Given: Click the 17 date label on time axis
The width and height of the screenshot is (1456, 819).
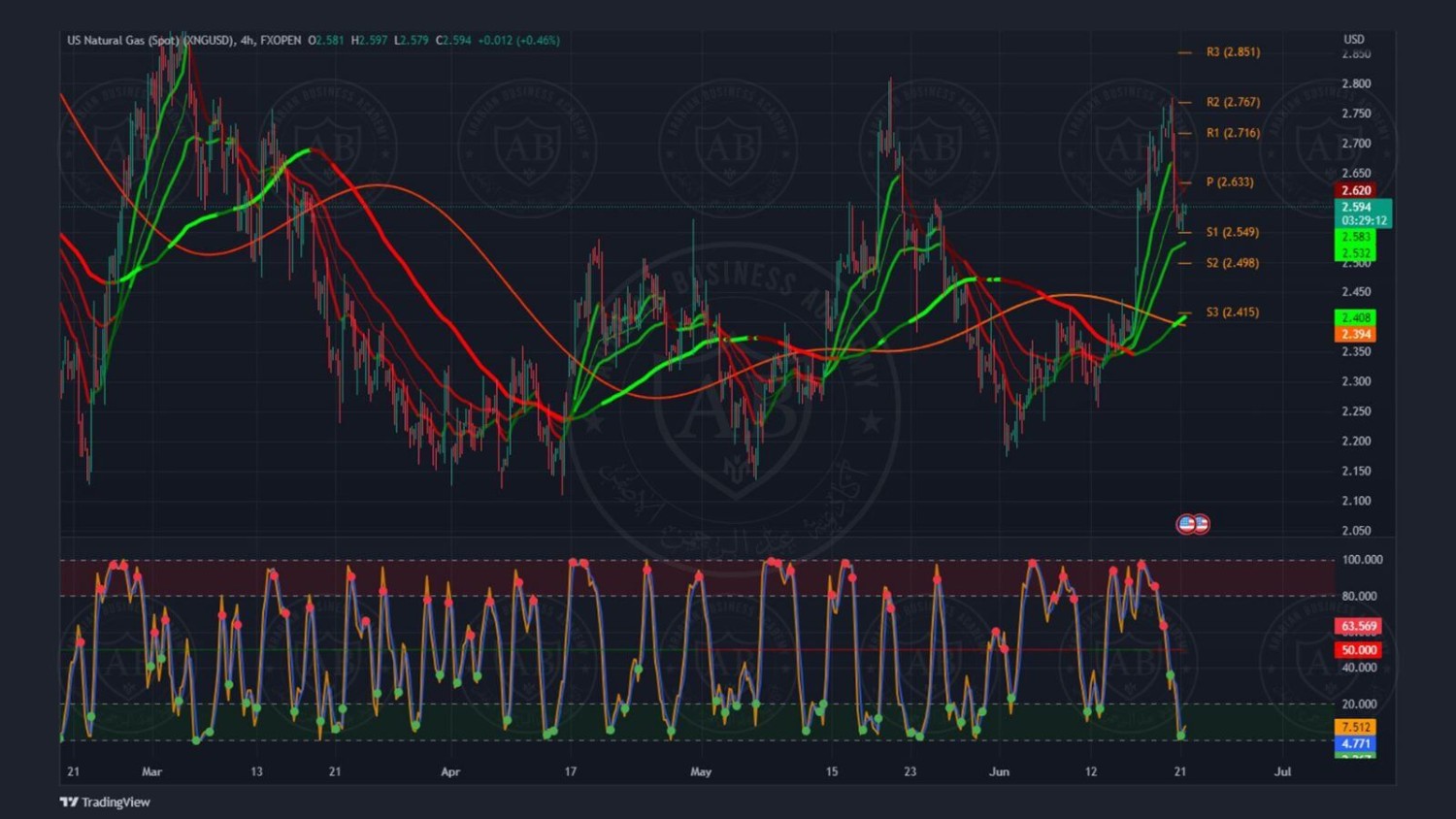Looking at the screenshot, I should pyautogui.click(x=571, y=772).
